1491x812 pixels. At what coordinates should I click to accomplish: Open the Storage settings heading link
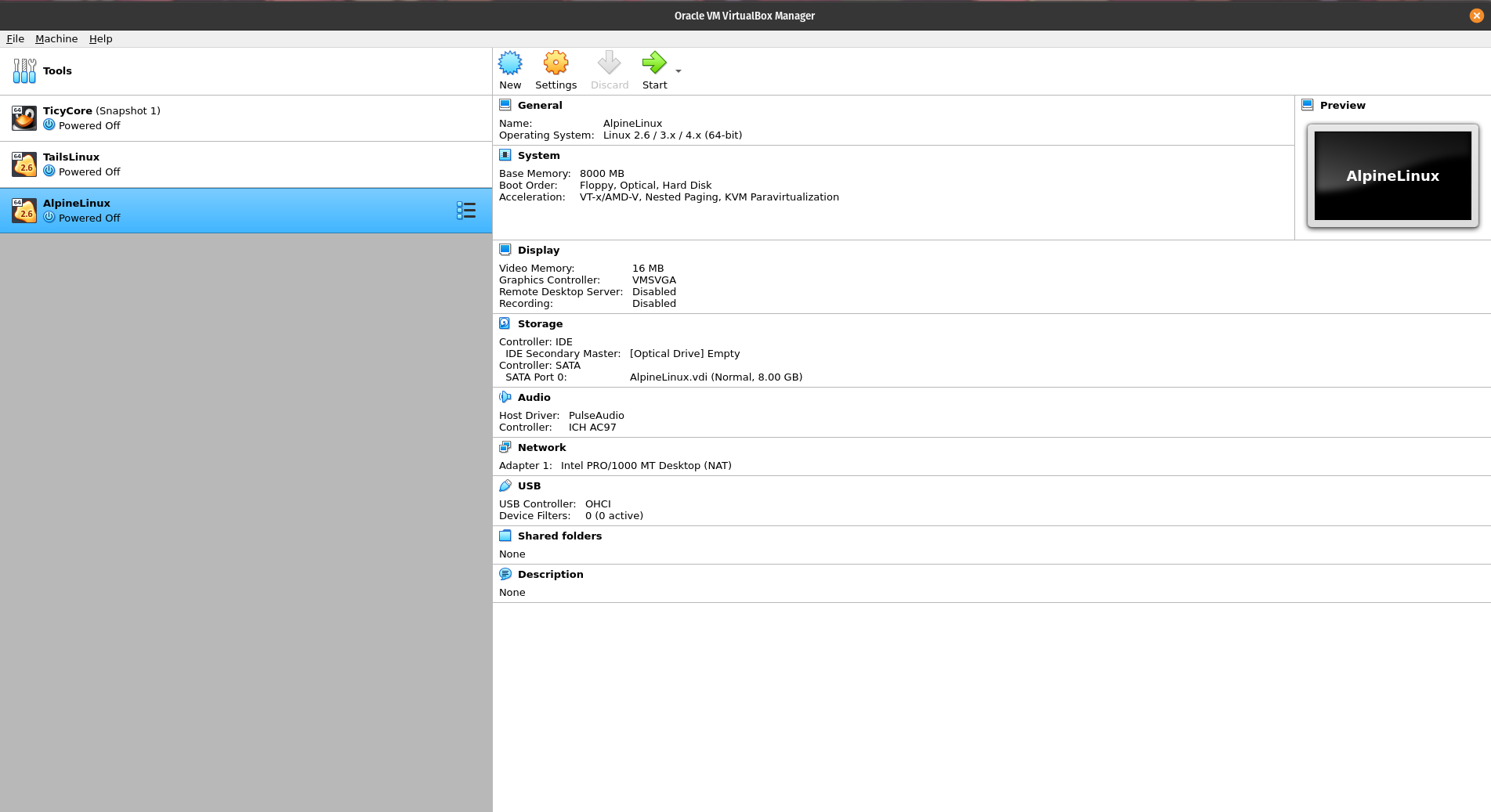click(x=540, y=323)
